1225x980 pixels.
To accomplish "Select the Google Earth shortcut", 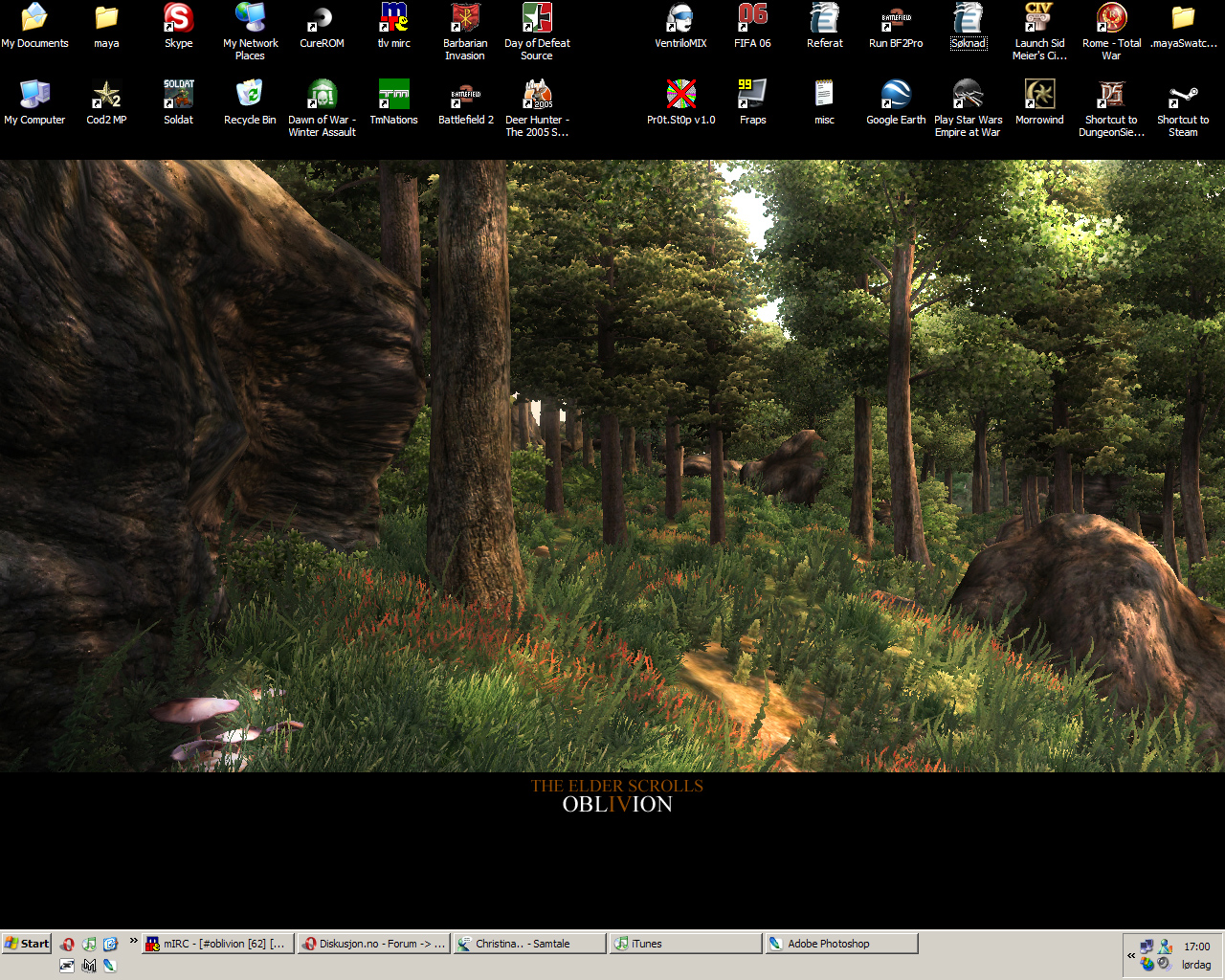I will [x=896, y=102].
